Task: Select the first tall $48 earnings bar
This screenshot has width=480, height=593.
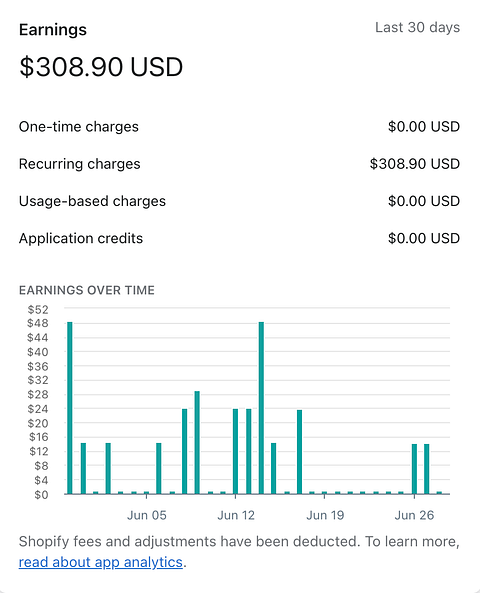Action: pos(70,408)
